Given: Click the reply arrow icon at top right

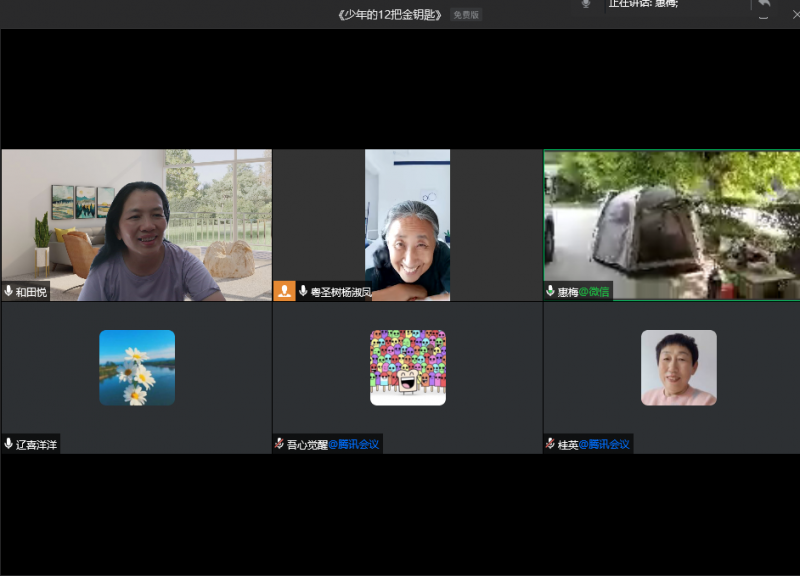Looking at the screenshot, I should click(764, 5).
